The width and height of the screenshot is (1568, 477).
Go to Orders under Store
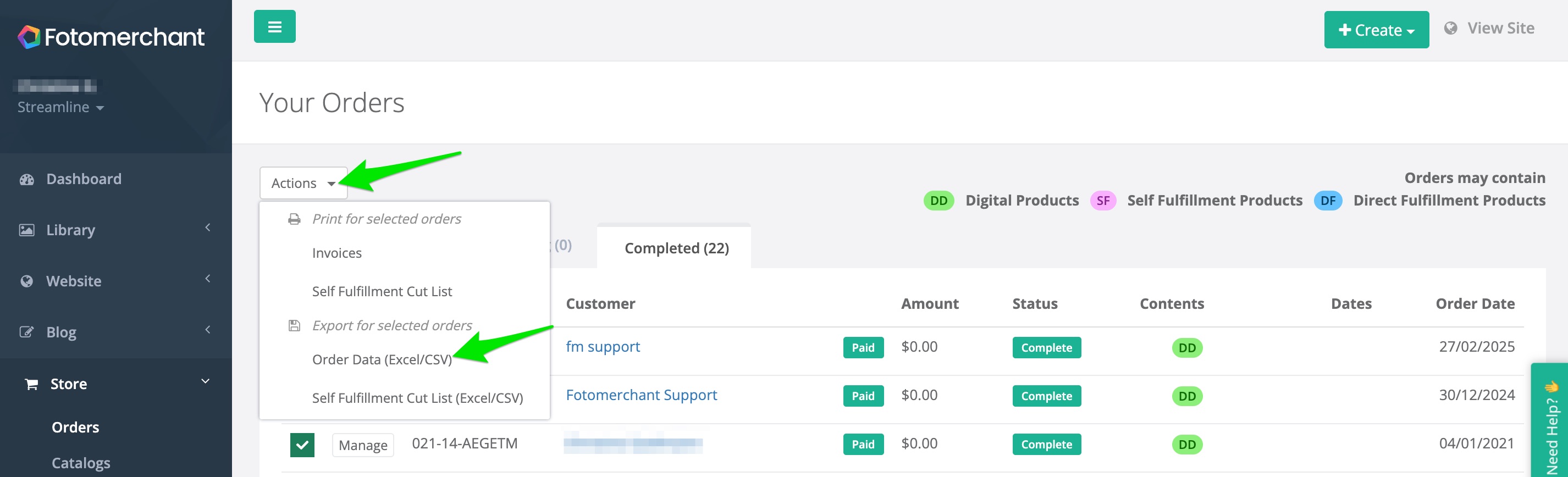pyautogui.click(x=75, y=427)
